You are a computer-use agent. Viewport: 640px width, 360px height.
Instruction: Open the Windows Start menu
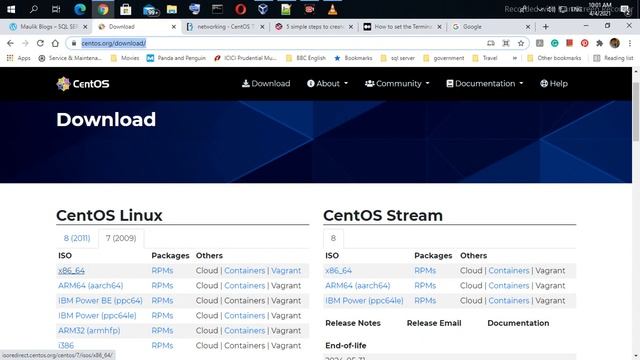[x=11, y=9]
